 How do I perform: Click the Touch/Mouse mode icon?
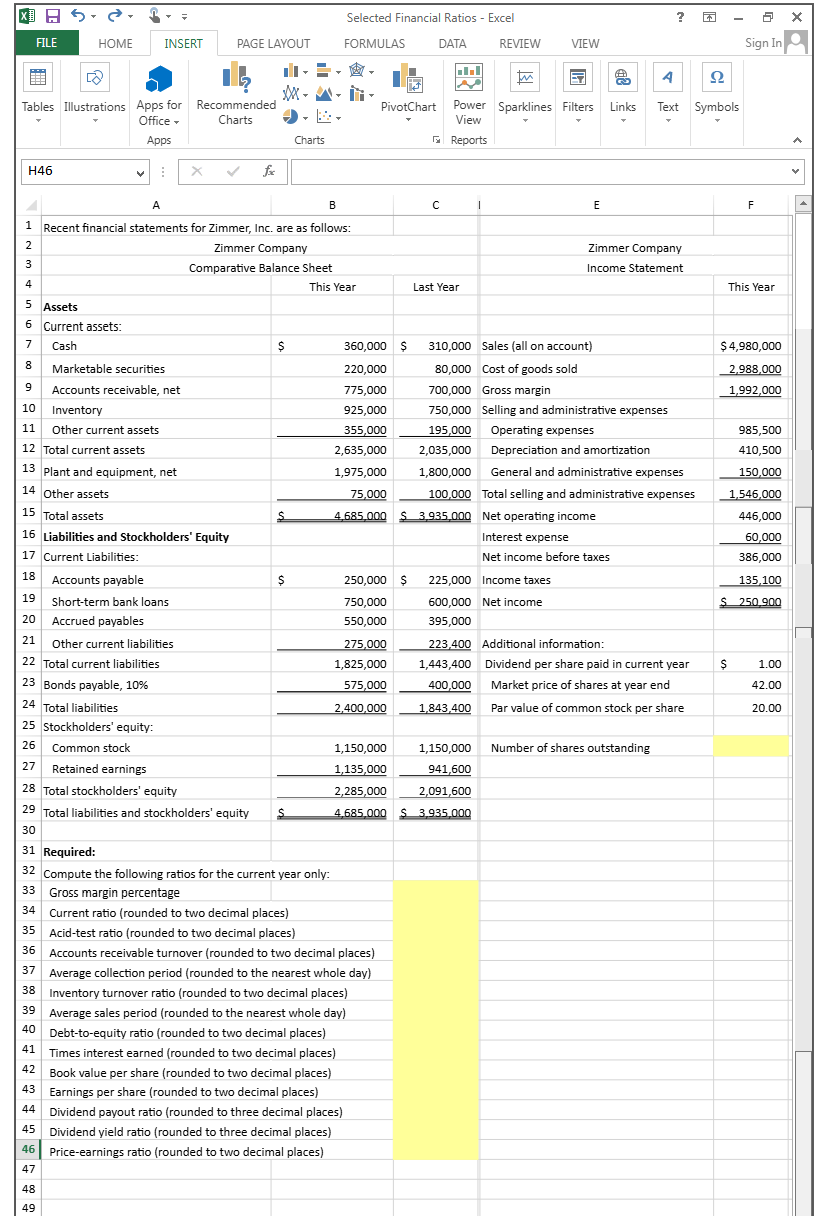[x=154, y=16]
